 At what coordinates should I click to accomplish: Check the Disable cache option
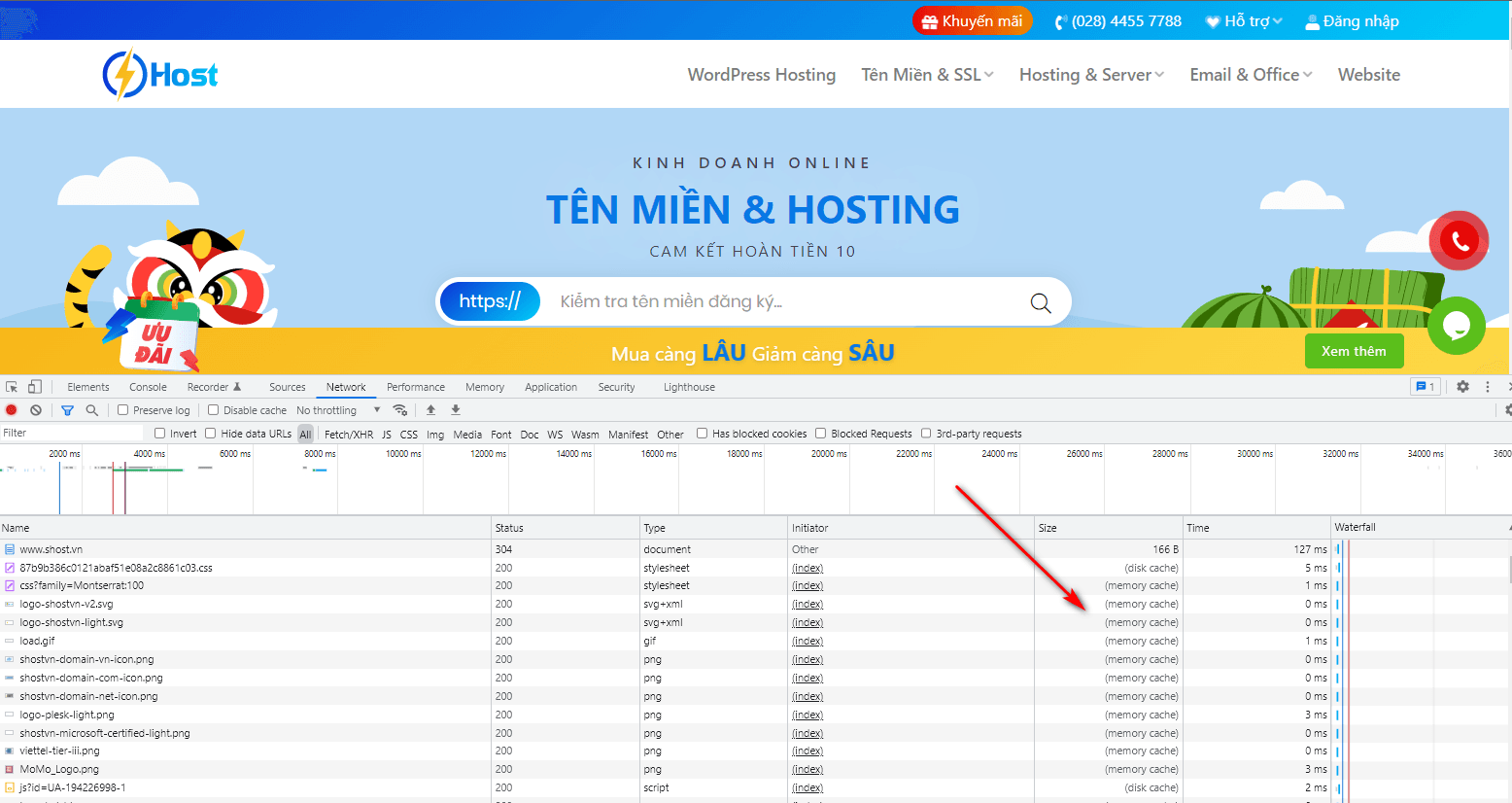pos(211,409)
